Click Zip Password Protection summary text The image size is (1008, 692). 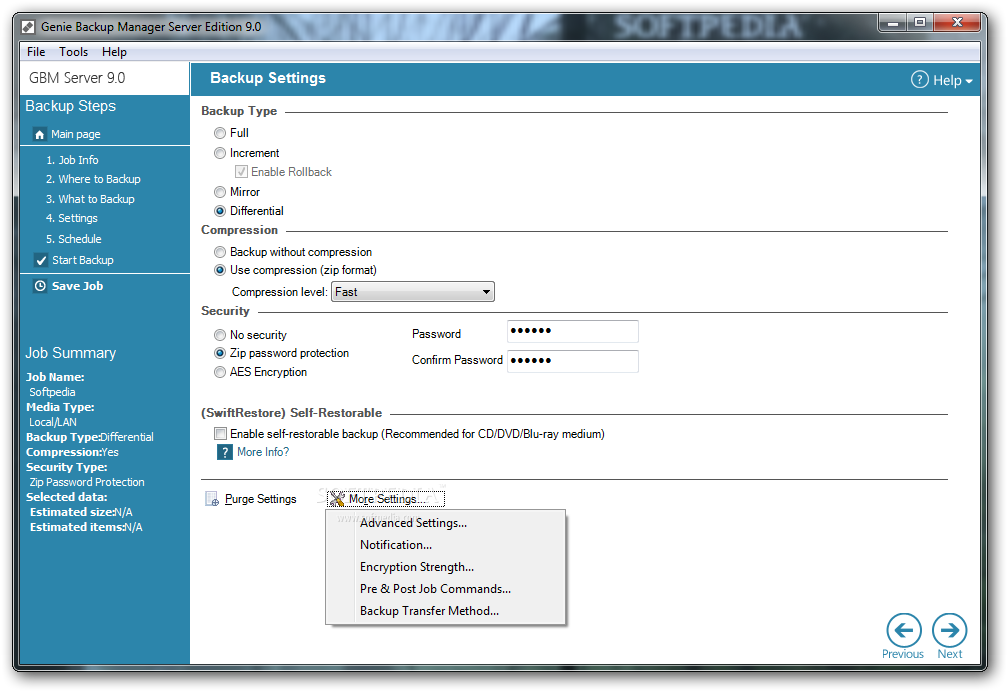click(x=87, y=482)
